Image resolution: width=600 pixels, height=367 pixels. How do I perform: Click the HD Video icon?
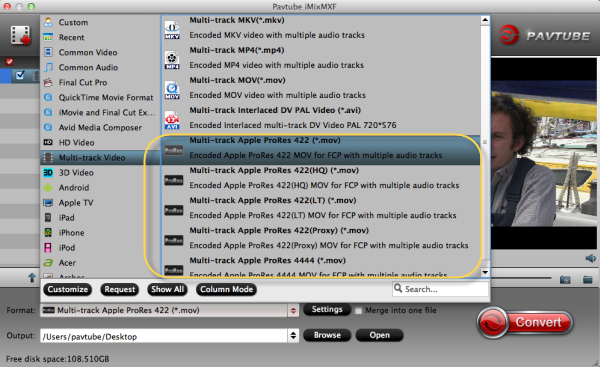tap(48, 142)
